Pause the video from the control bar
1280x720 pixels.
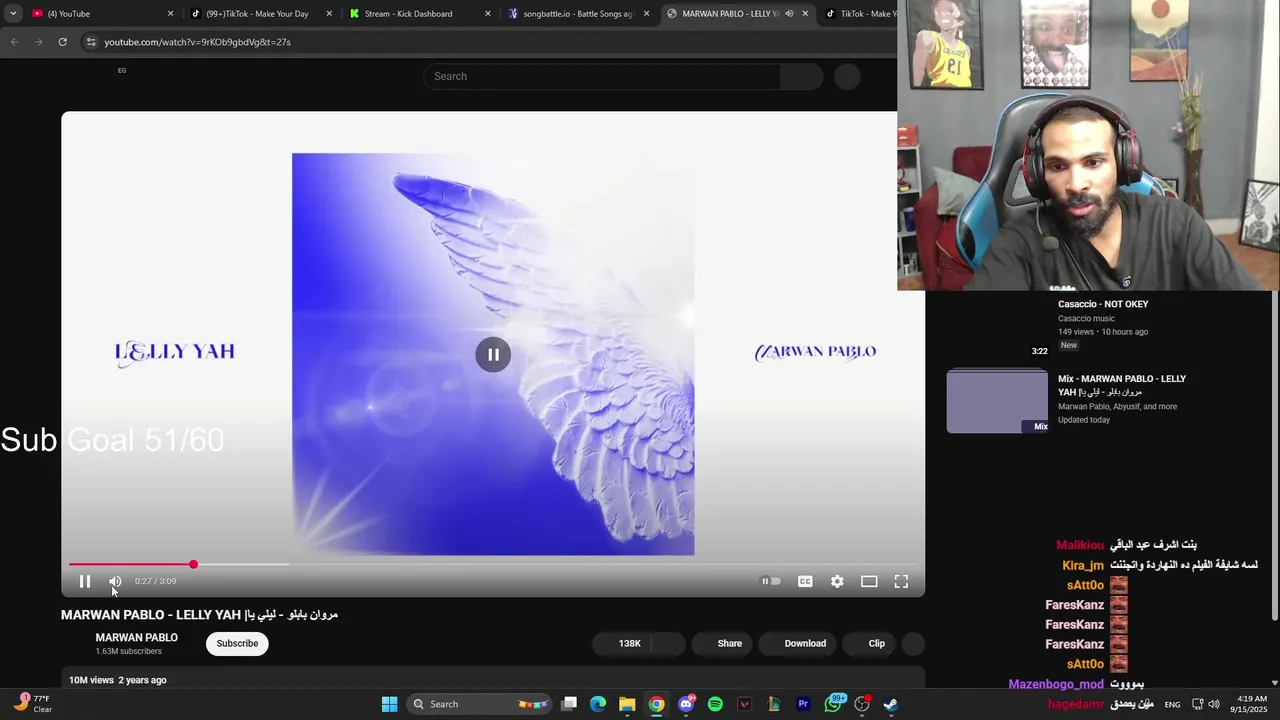(x=85, y=581)
